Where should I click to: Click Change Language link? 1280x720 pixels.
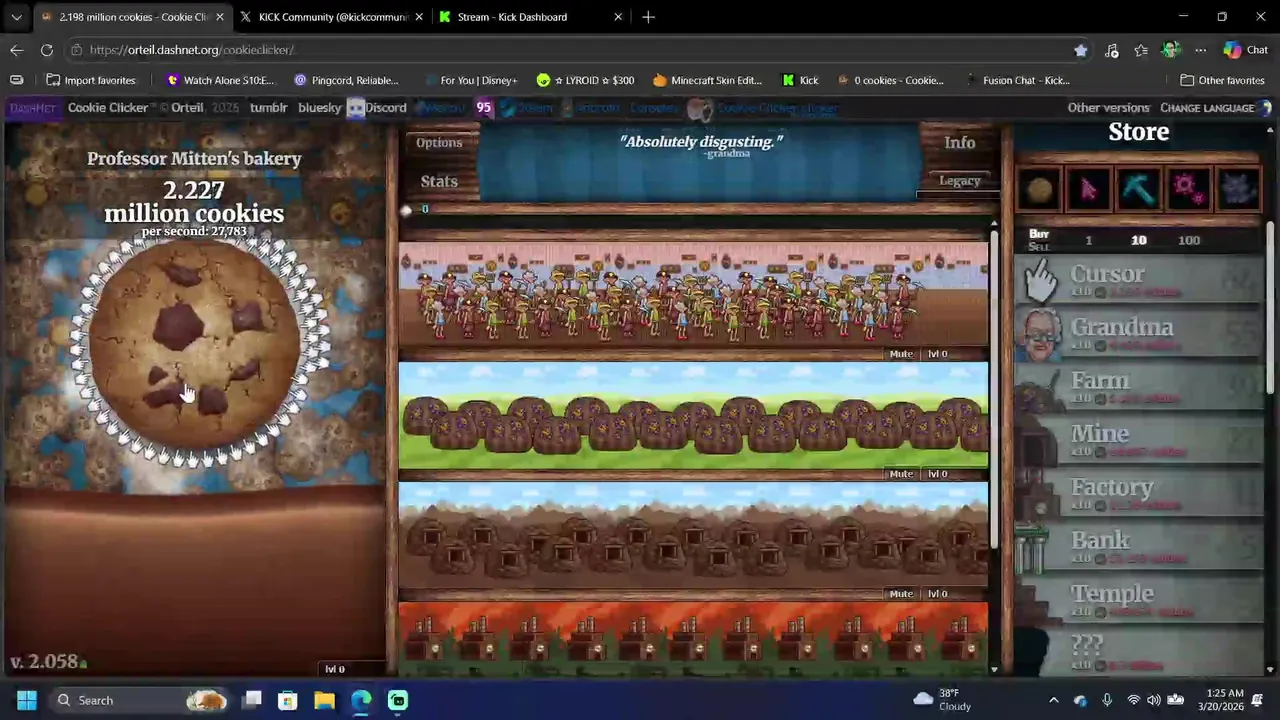1207,108
